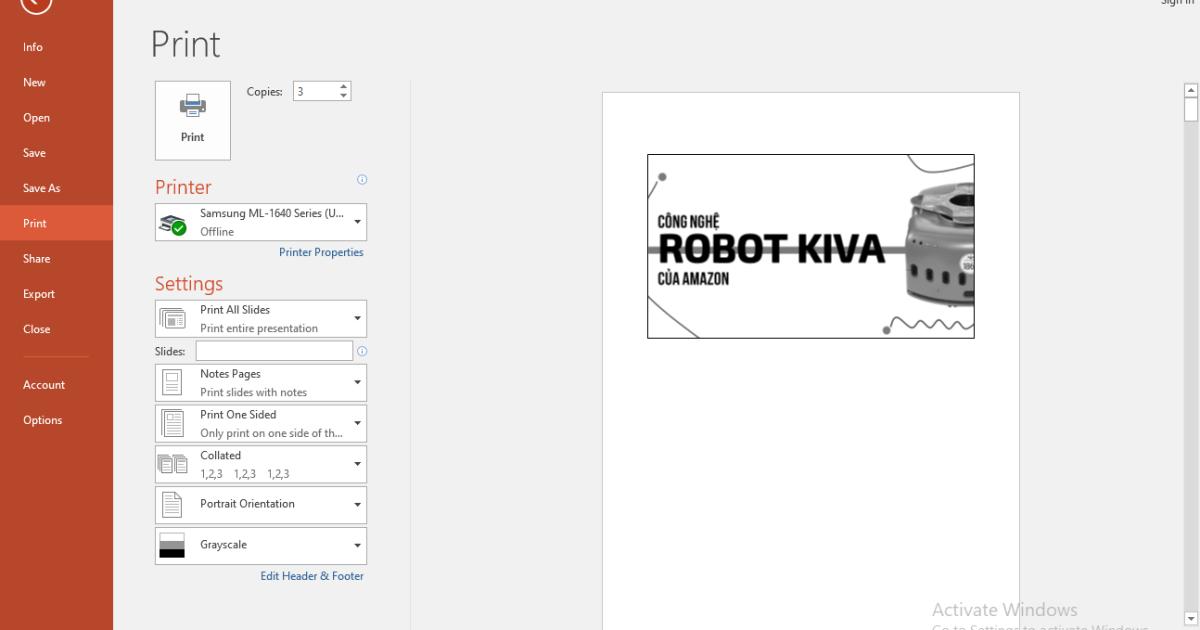Click the Portrait Orientation page icon
This screenshot has width=1200, height=630.
click(x=172, y=505)
